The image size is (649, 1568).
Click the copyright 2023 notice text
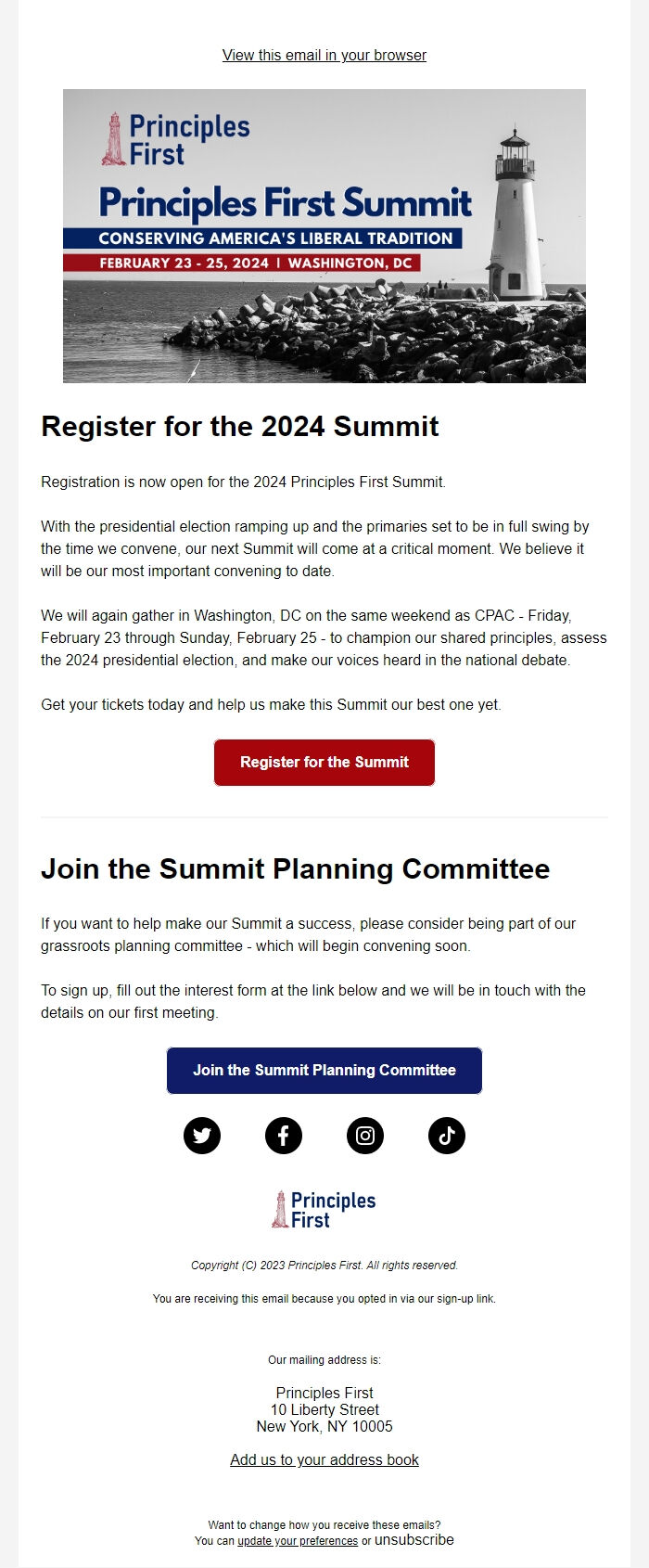(x=324, y=1266)
